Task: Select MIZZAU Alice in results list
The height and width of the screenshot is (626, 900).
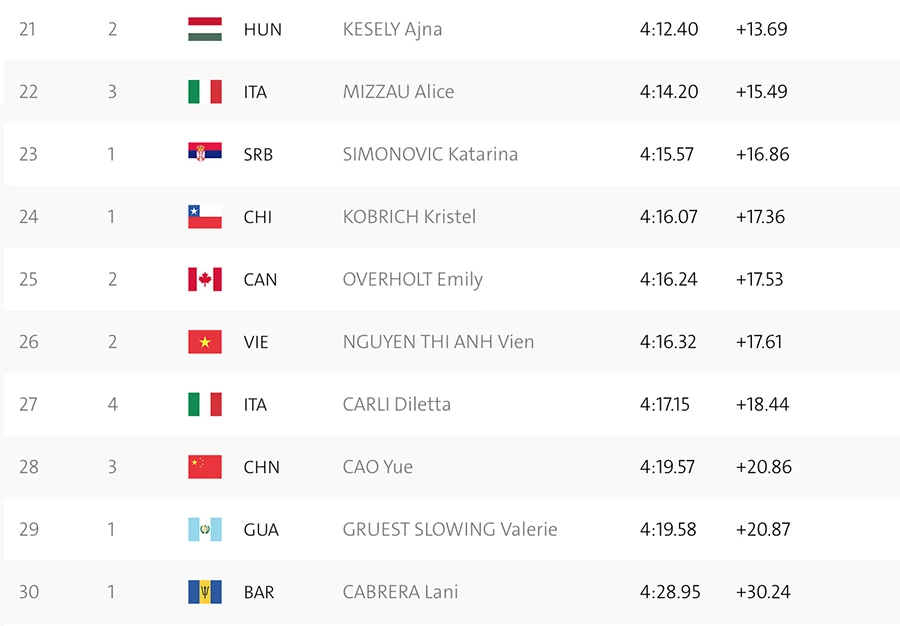Action: coord(398,92)
